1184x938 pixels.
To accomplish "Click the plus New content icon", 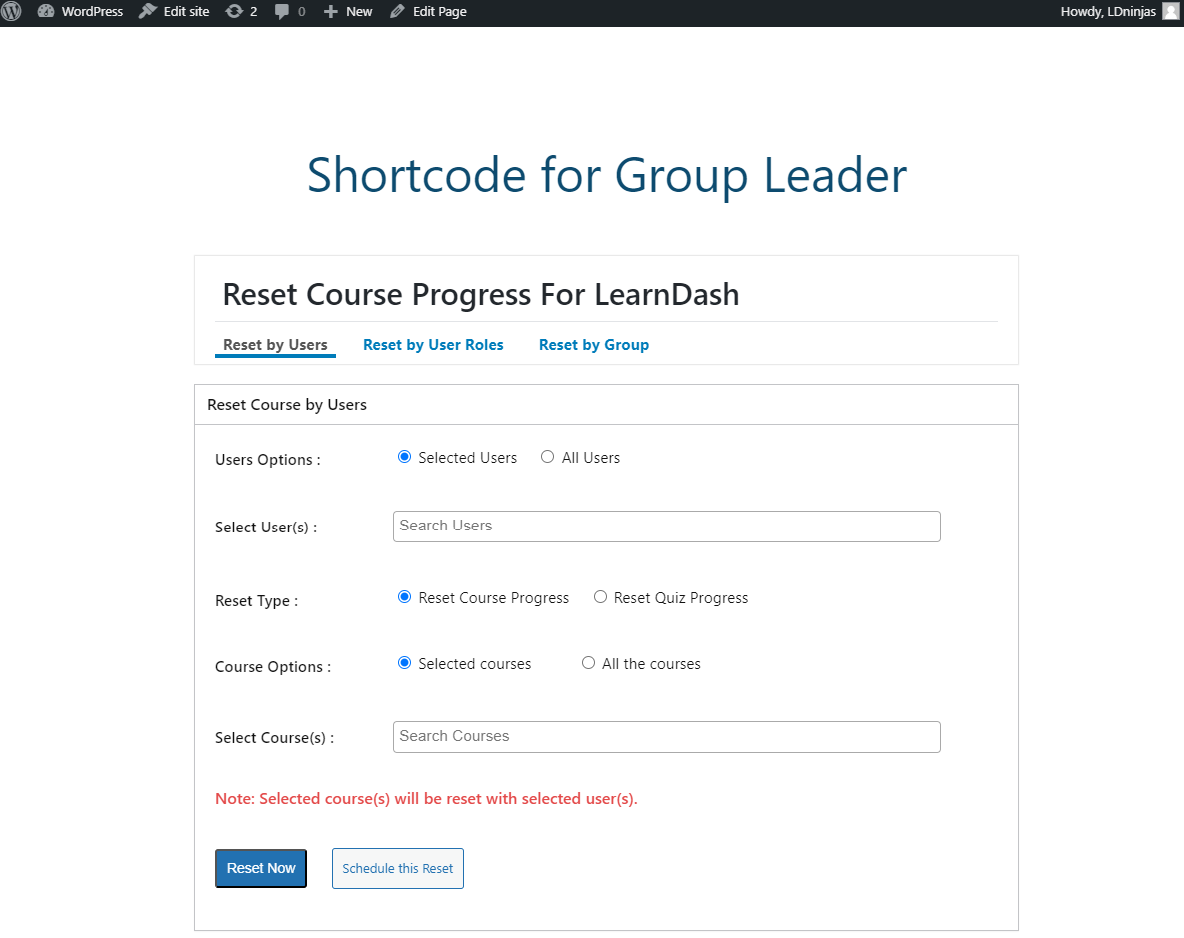I will tap(331, 11).
